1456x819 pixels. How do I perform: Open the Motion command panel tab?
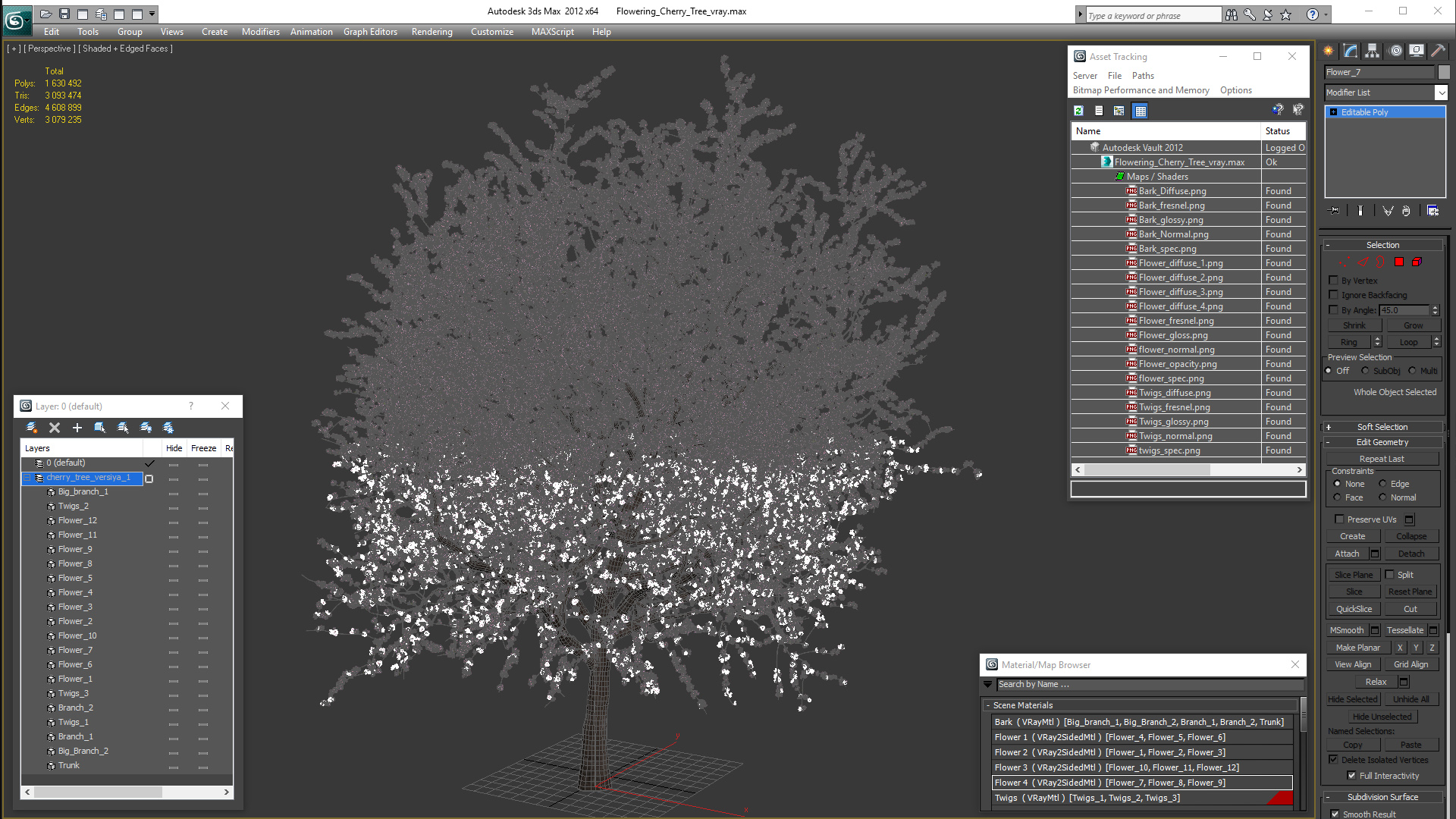1395,51
